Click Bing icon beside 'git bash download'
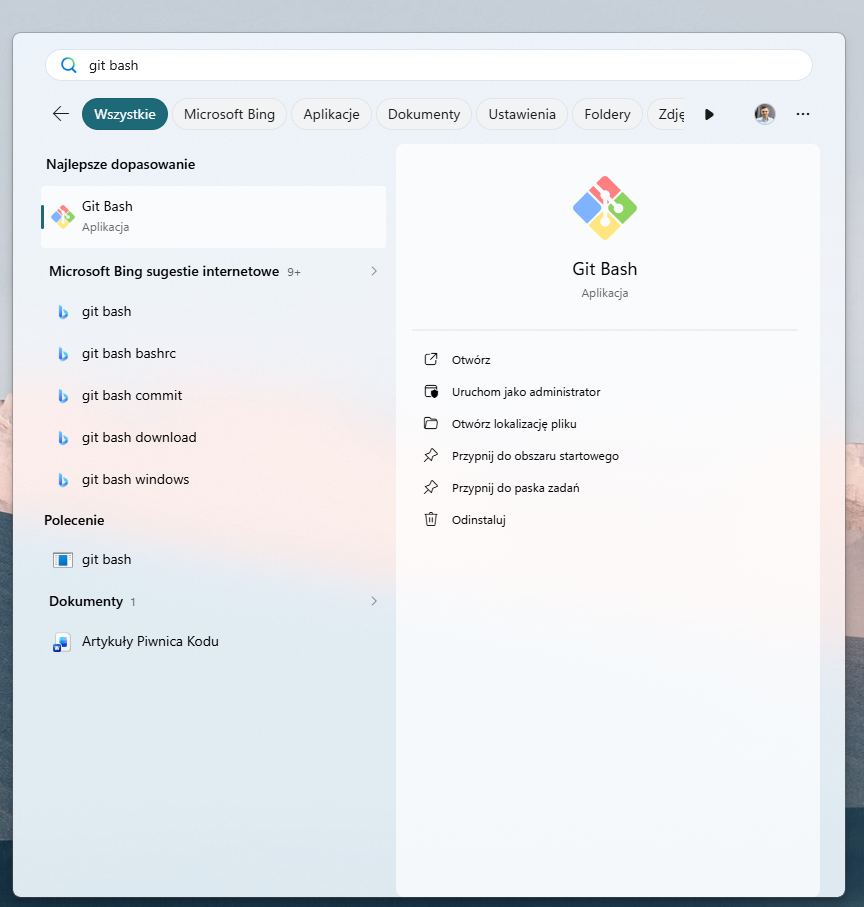This screenshot has height=907, width=864. coord(63,438)
